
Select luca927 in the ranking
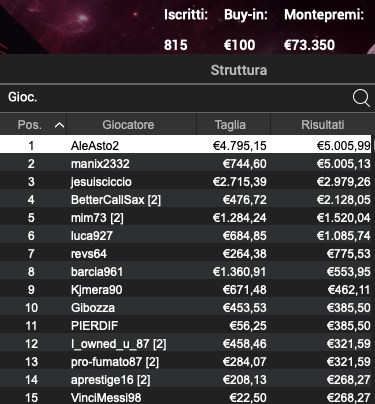point(185,236)
